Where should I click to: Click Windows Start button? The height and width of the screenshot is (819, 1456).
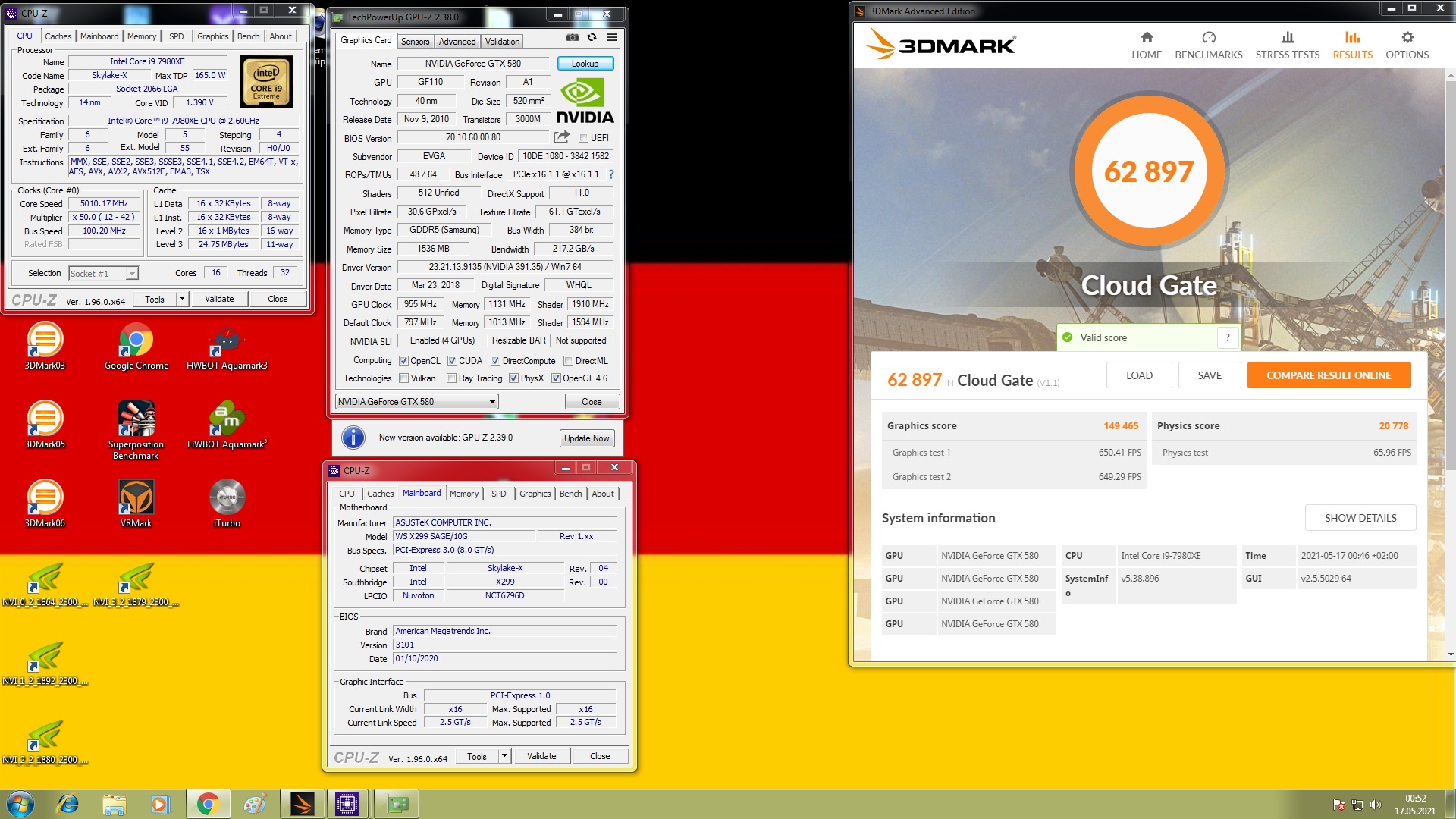[20, 804]
